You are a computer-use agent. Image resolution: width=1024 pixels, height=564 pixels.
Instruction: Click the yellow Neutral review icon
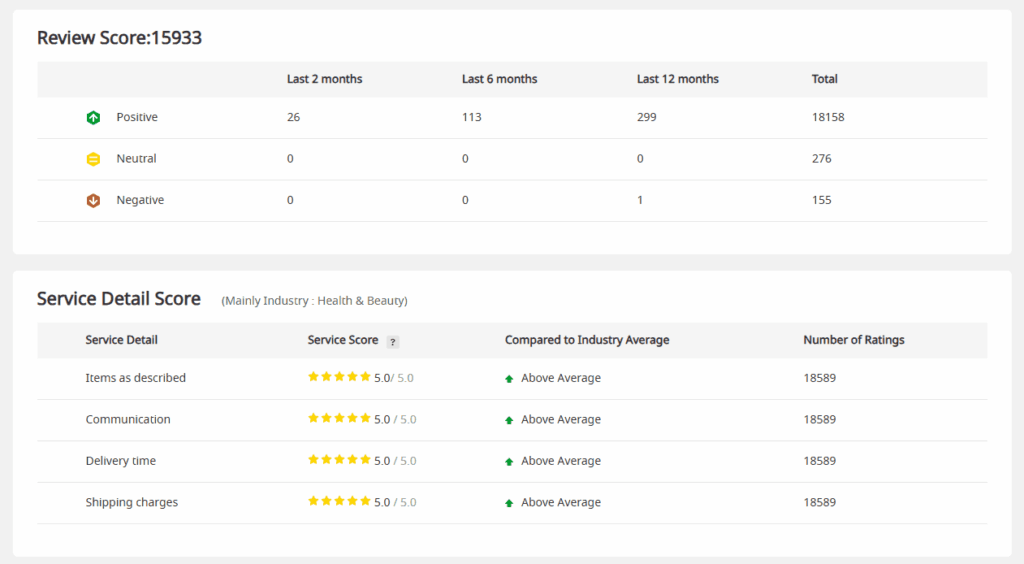point(93,159)
